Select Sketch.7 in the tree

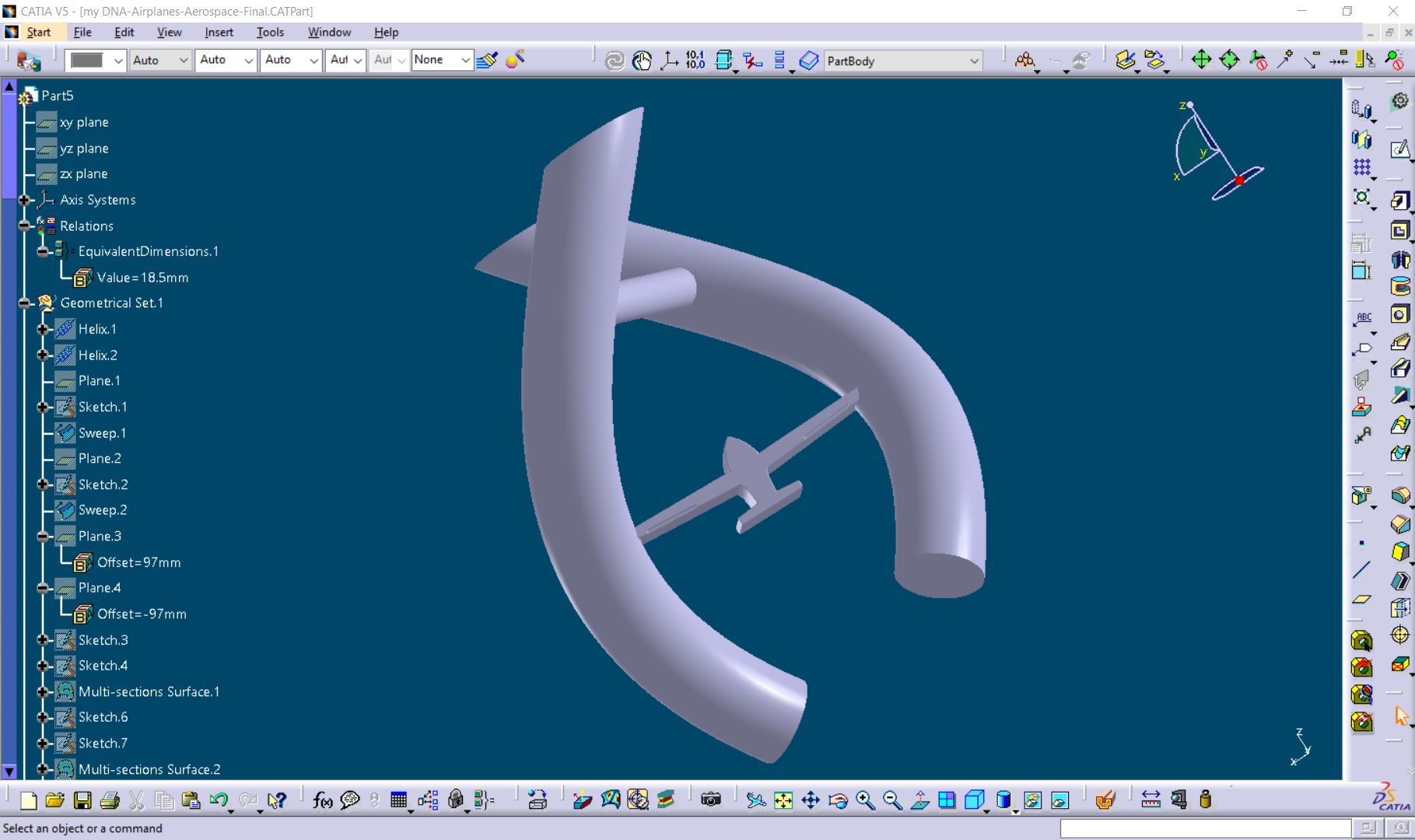pos(103,744)
